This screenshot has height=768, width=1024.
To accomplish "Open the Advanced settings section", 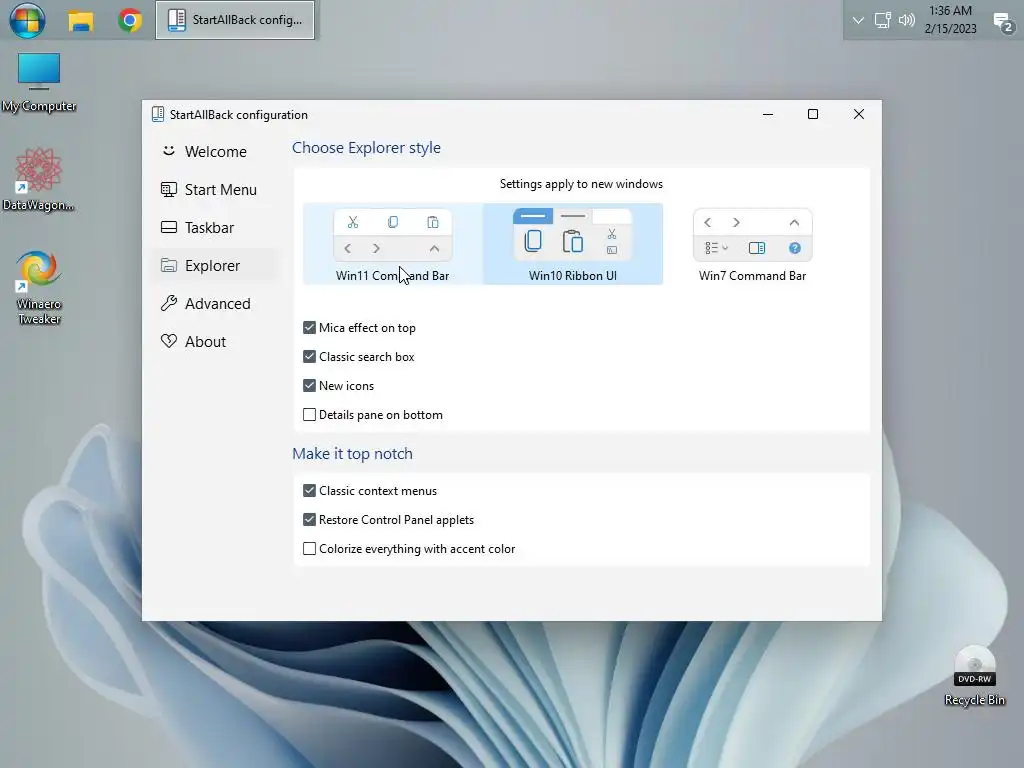I will (215, 304).
